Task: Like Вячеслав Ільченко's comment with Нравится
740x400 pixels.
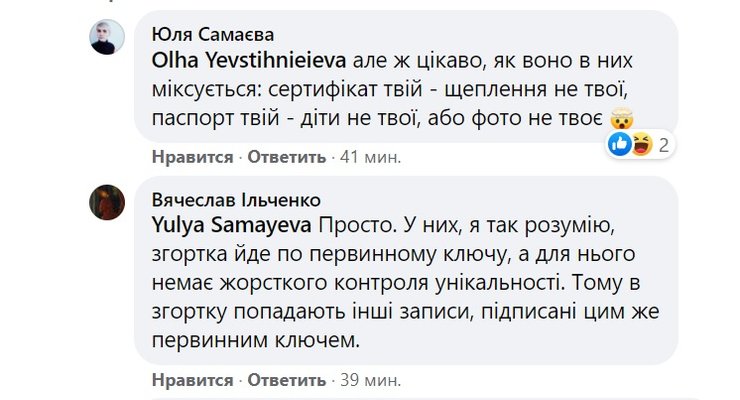Action: 192,381
